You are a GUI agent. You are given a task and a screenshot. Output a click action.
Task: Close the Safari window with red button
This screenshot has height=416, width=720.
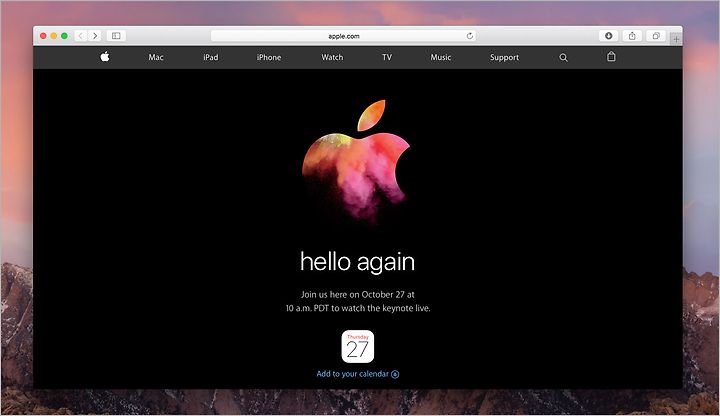point(43,36)
